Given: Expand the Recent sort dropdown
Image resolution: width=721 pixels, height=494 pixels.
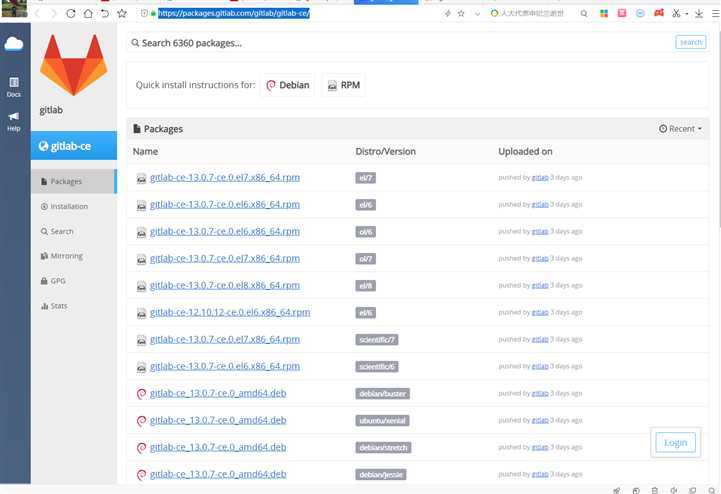Looking at the screenshot, I should (x=680, y=129).
